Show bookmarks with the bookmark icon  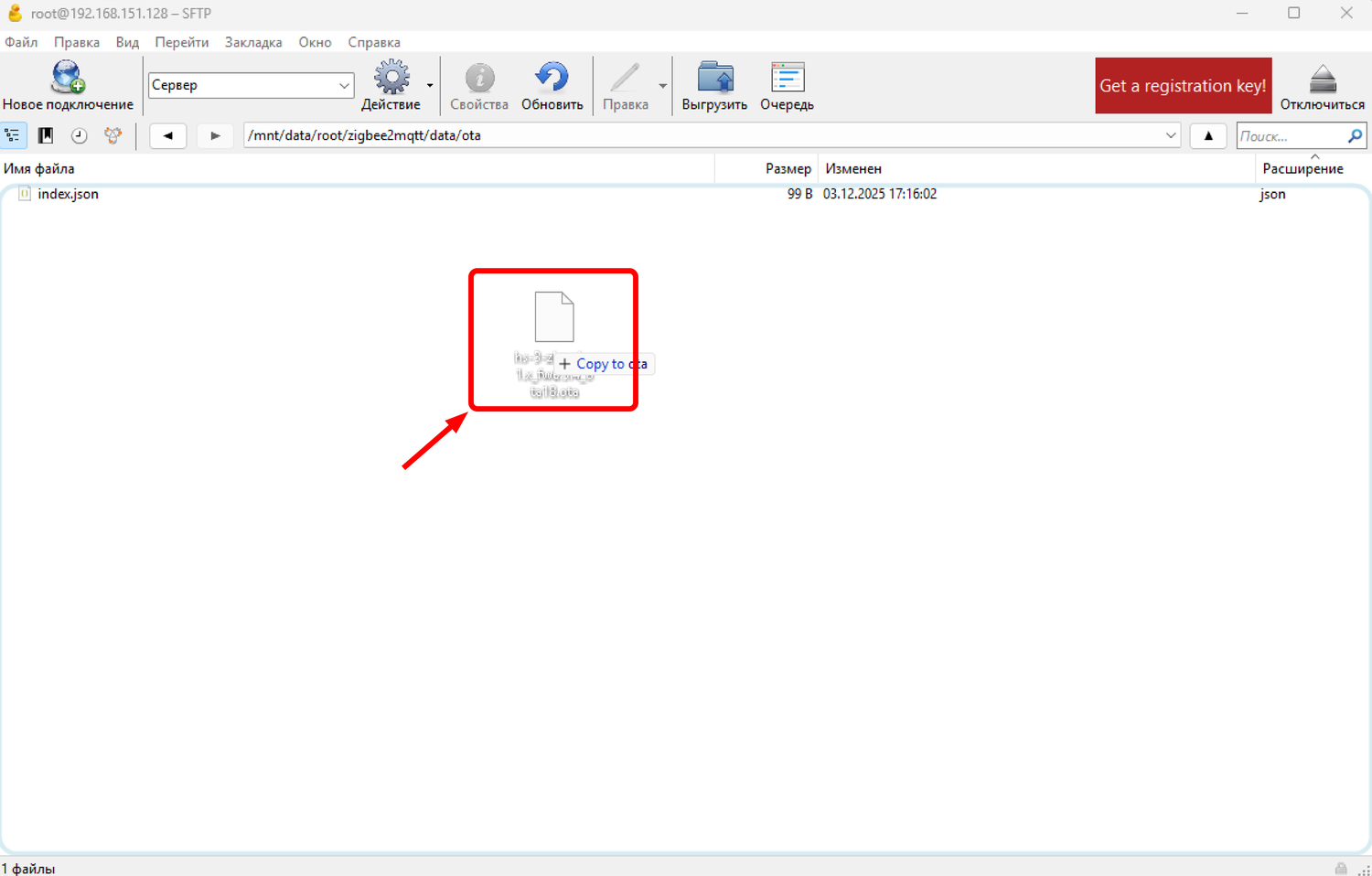pos(46,135)
